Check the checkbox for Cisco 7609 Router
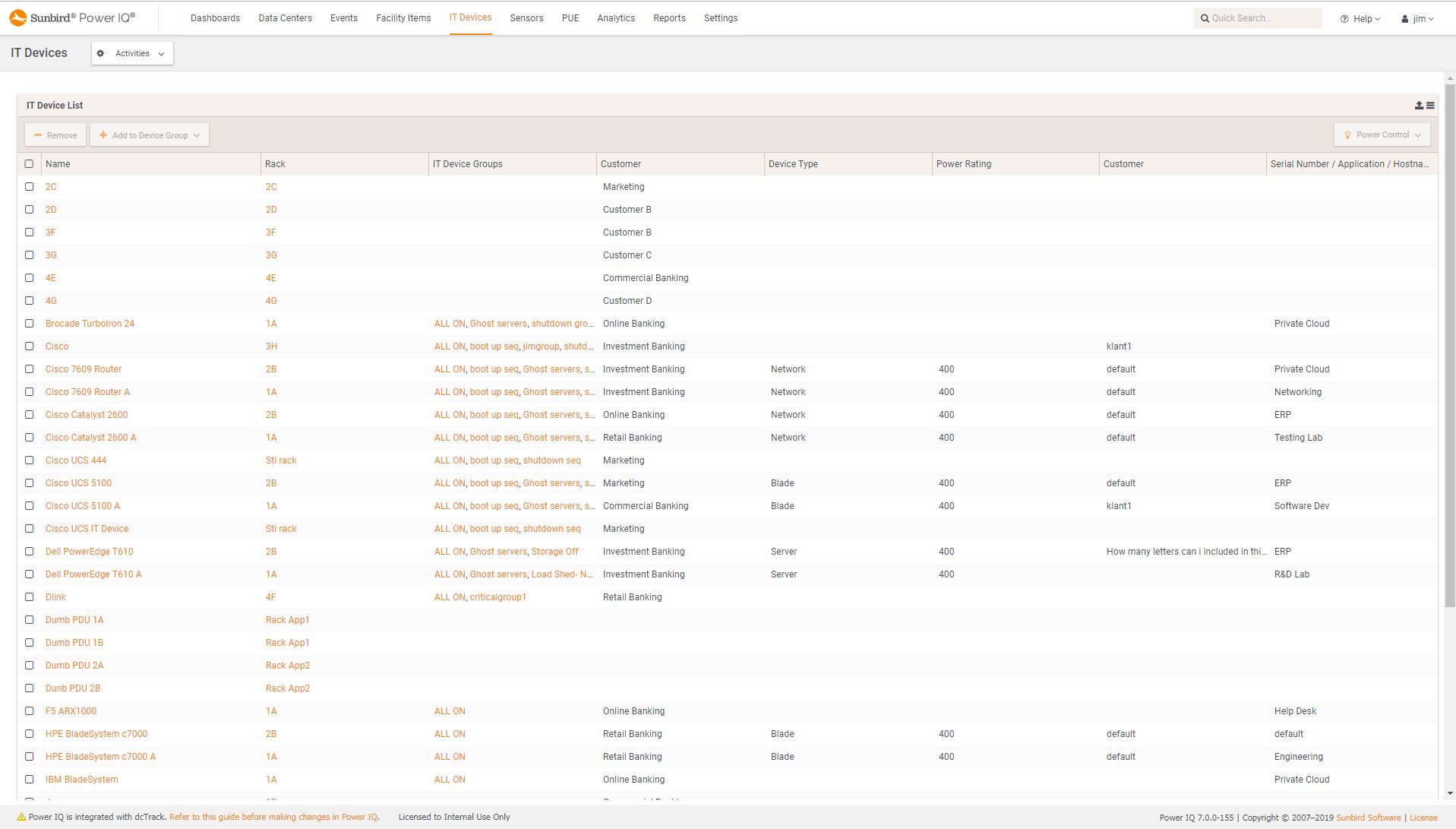The image size is (1456, 829). [30, 369]
